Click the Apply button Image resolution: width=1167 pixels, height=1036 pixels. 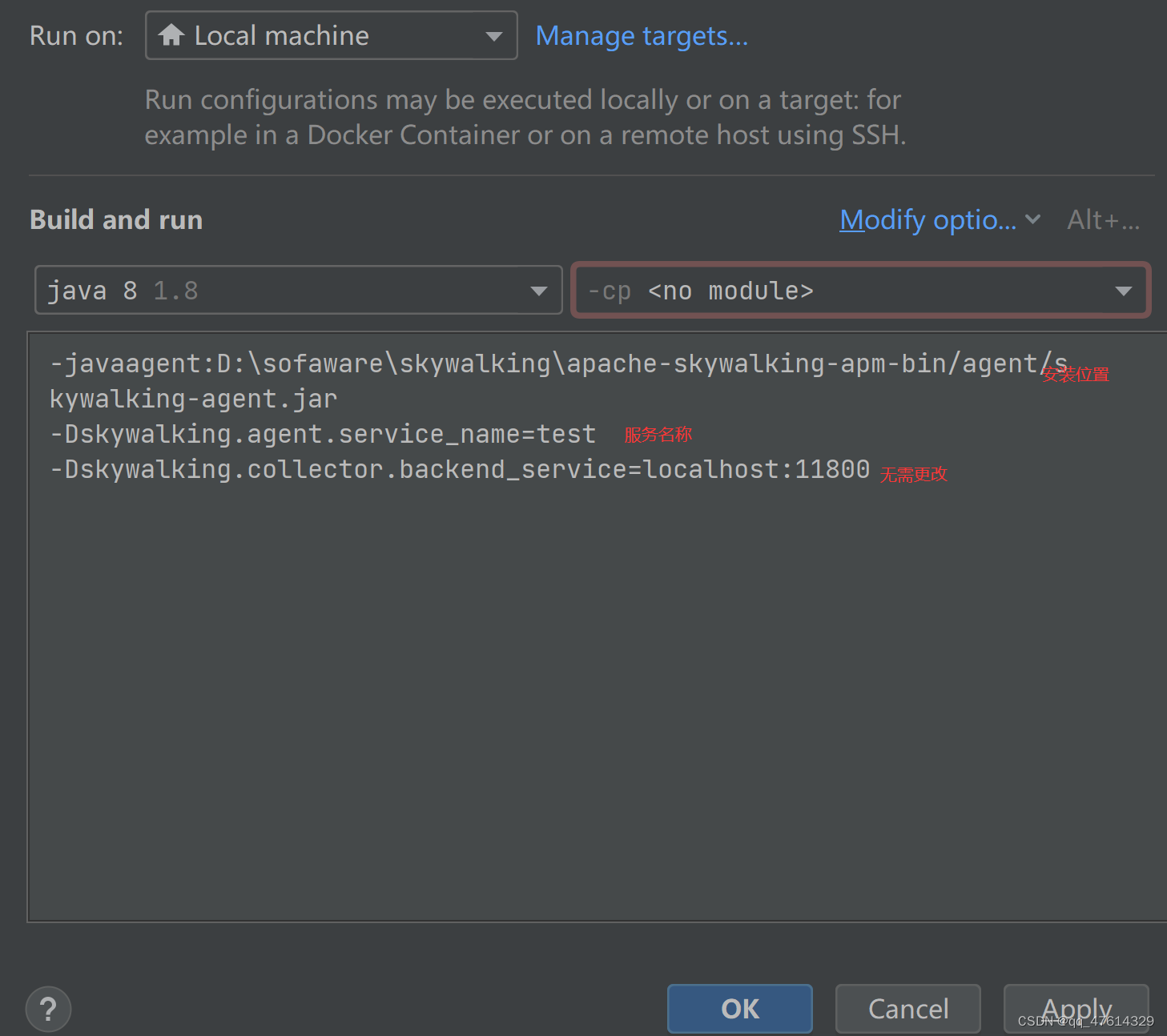click(x=1076, y=1009)
